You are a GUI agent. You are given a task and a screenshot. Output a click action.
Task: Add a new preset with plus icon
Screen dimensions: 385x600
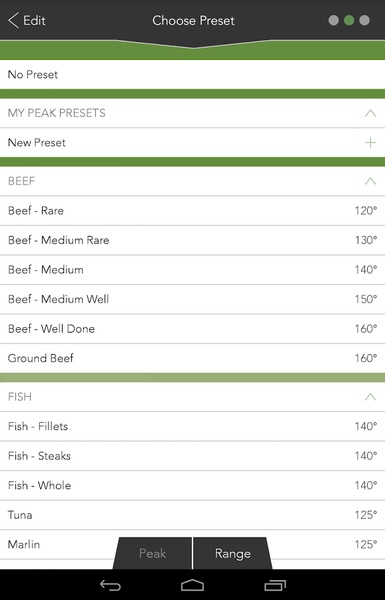(x=370, y=143)
